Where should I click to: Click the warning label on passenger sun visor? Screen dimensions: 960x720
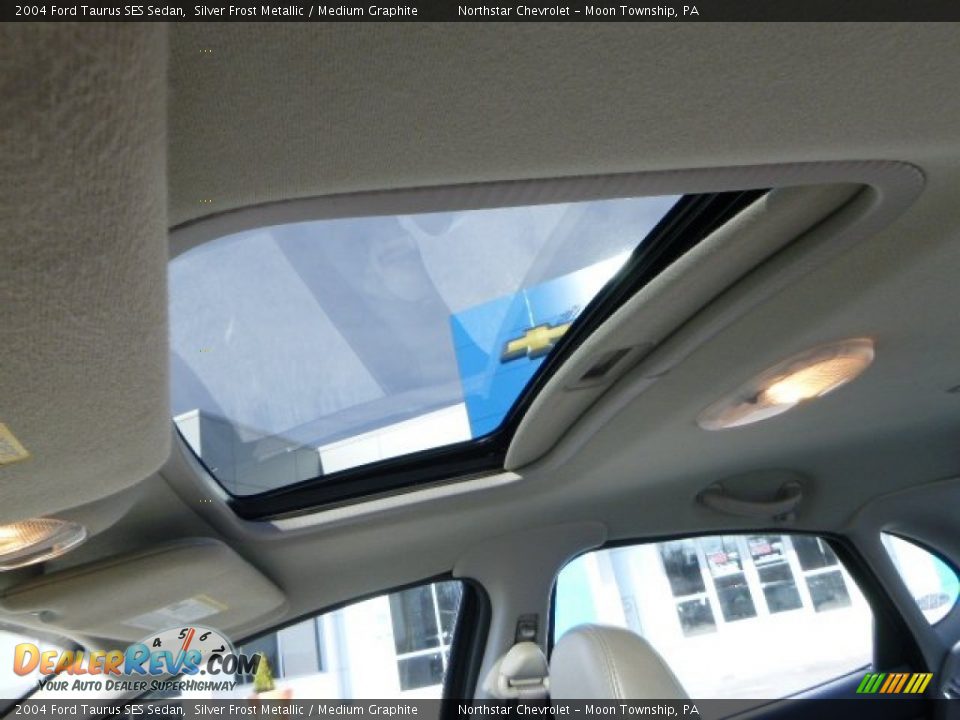pos(177,611)
